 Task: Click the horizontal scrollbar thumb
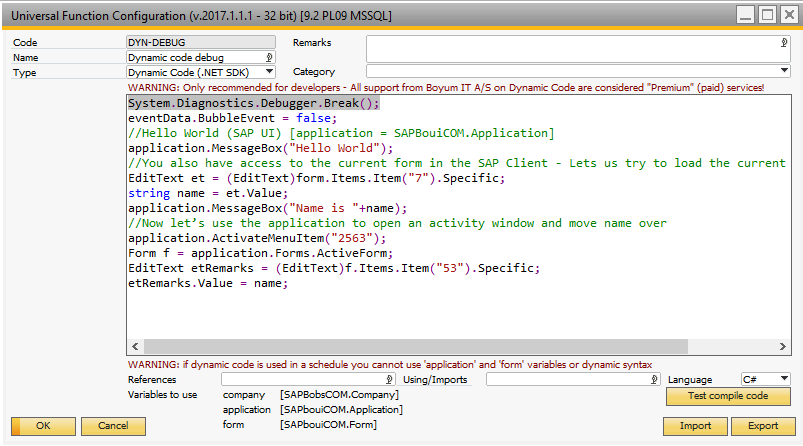coord(416,347)
